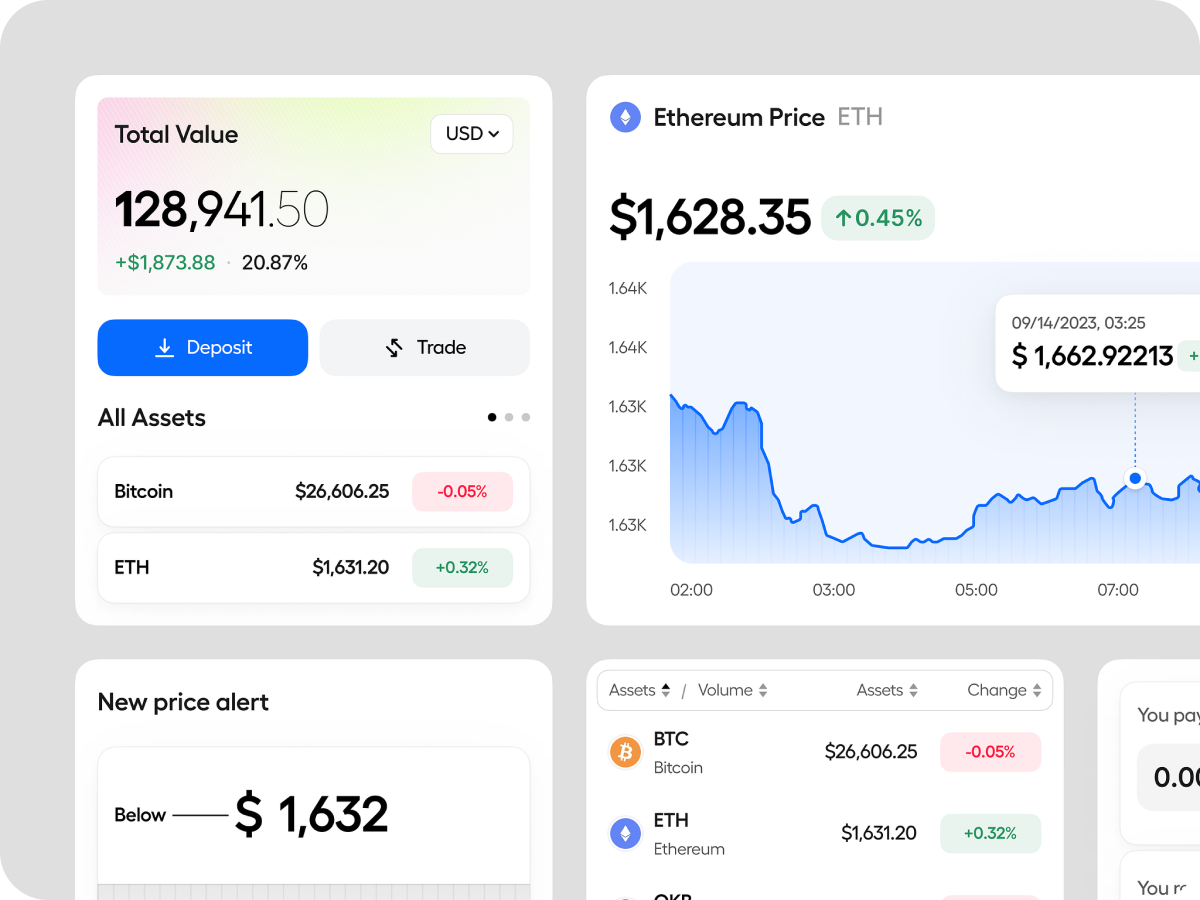The height and width of the screenshot is (900, 1200).
Task: Click the sort arrows next to Change header
Action: [x=1037, y=691]
